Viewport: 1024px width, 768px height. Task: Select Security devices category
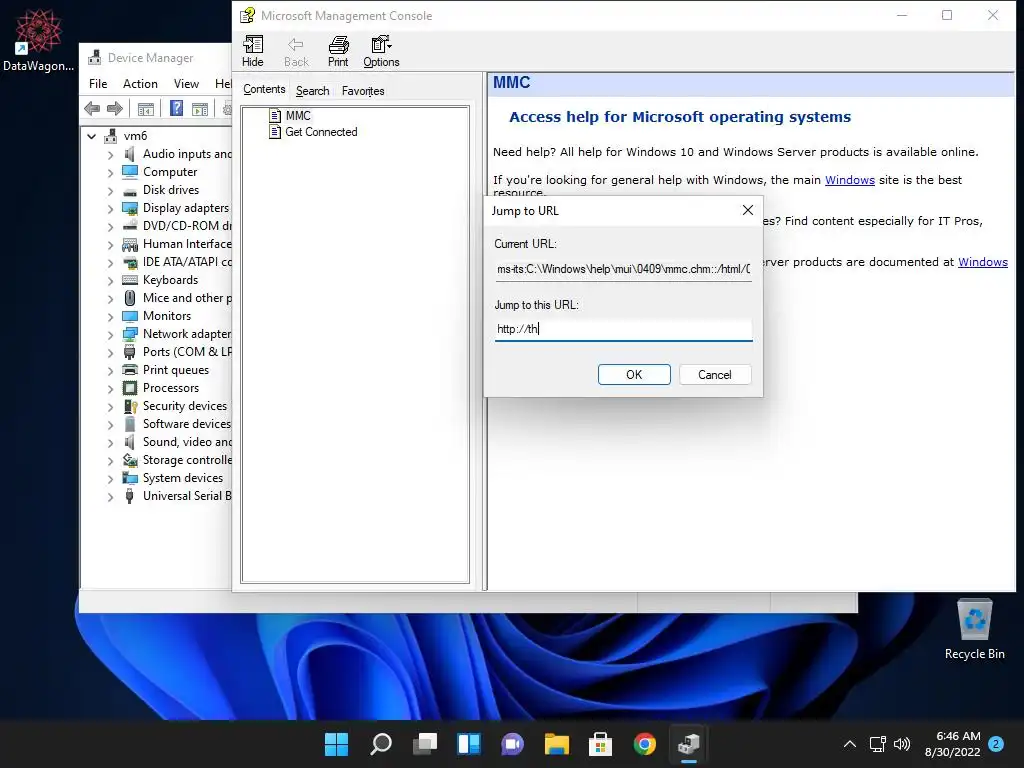point(185,406)
